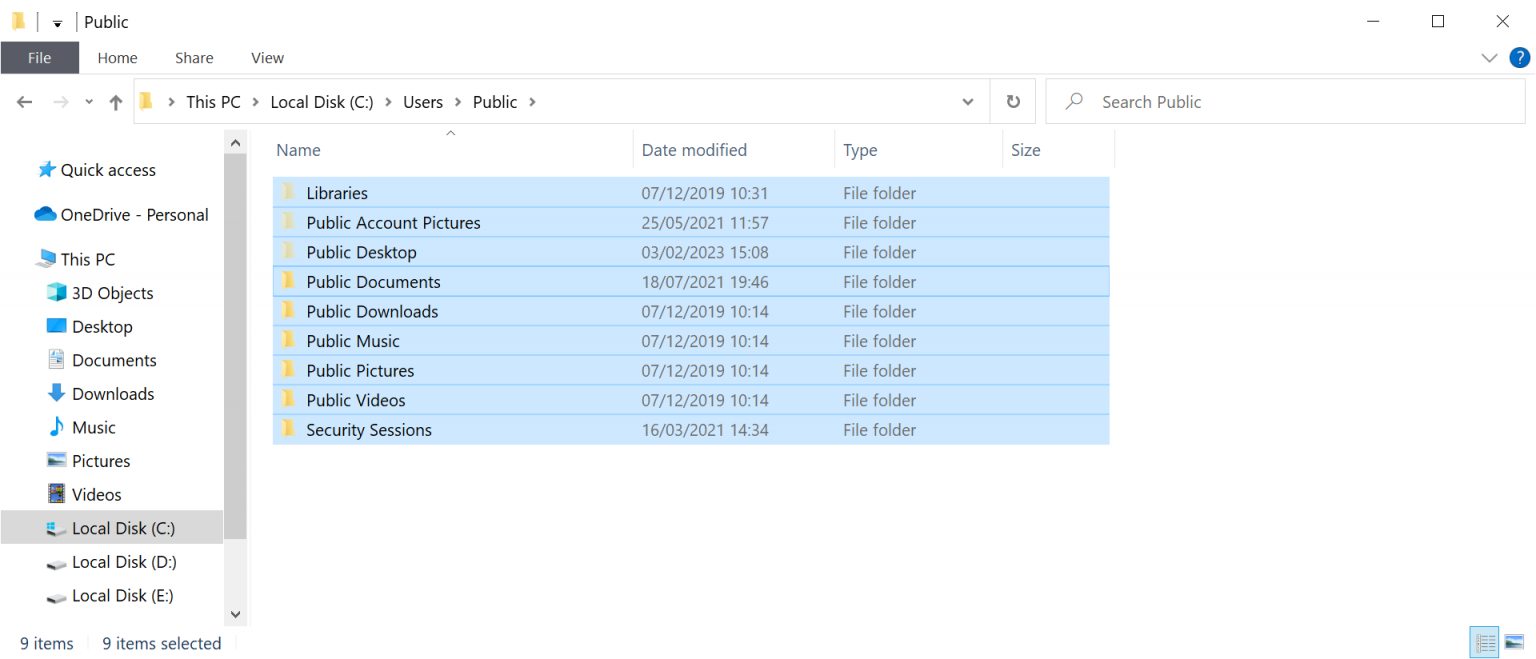Toggle the Name column sort order

pos(298,149)
